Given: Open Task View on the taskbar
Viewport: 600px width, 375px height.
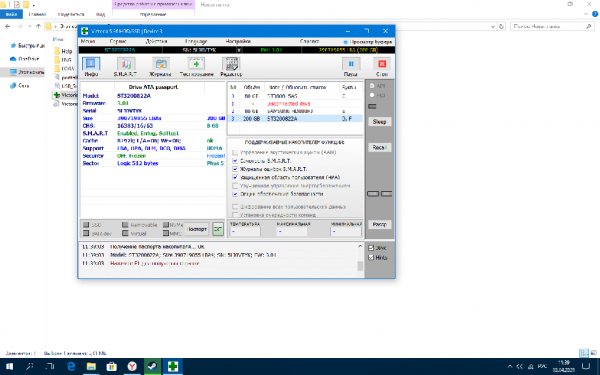Looking at the screenshot, I should (50, 367).
